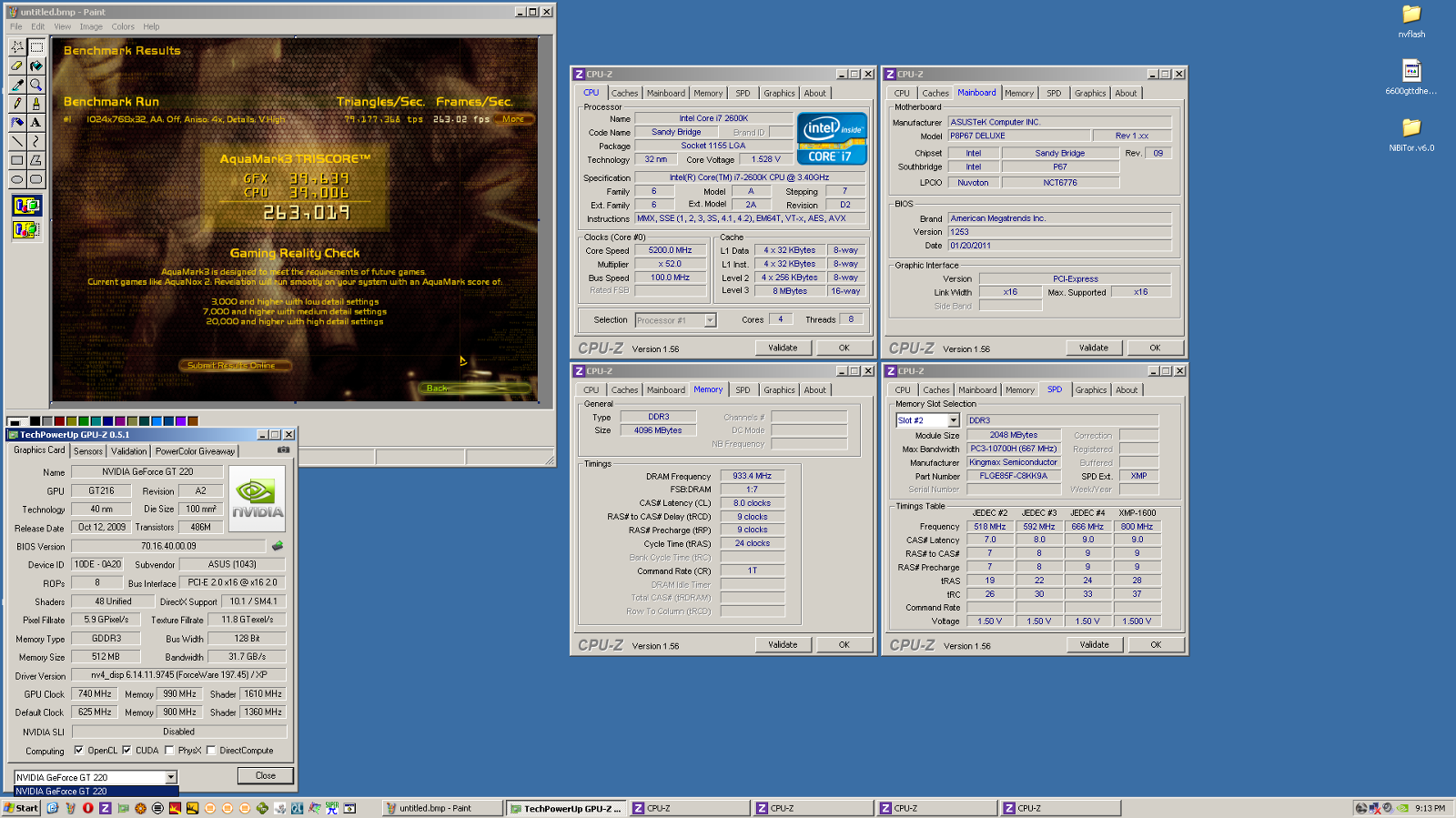Click the Close button in GPU-Z
The height and width of the screenshot is (818, 1456).
[x=266, y=776]
